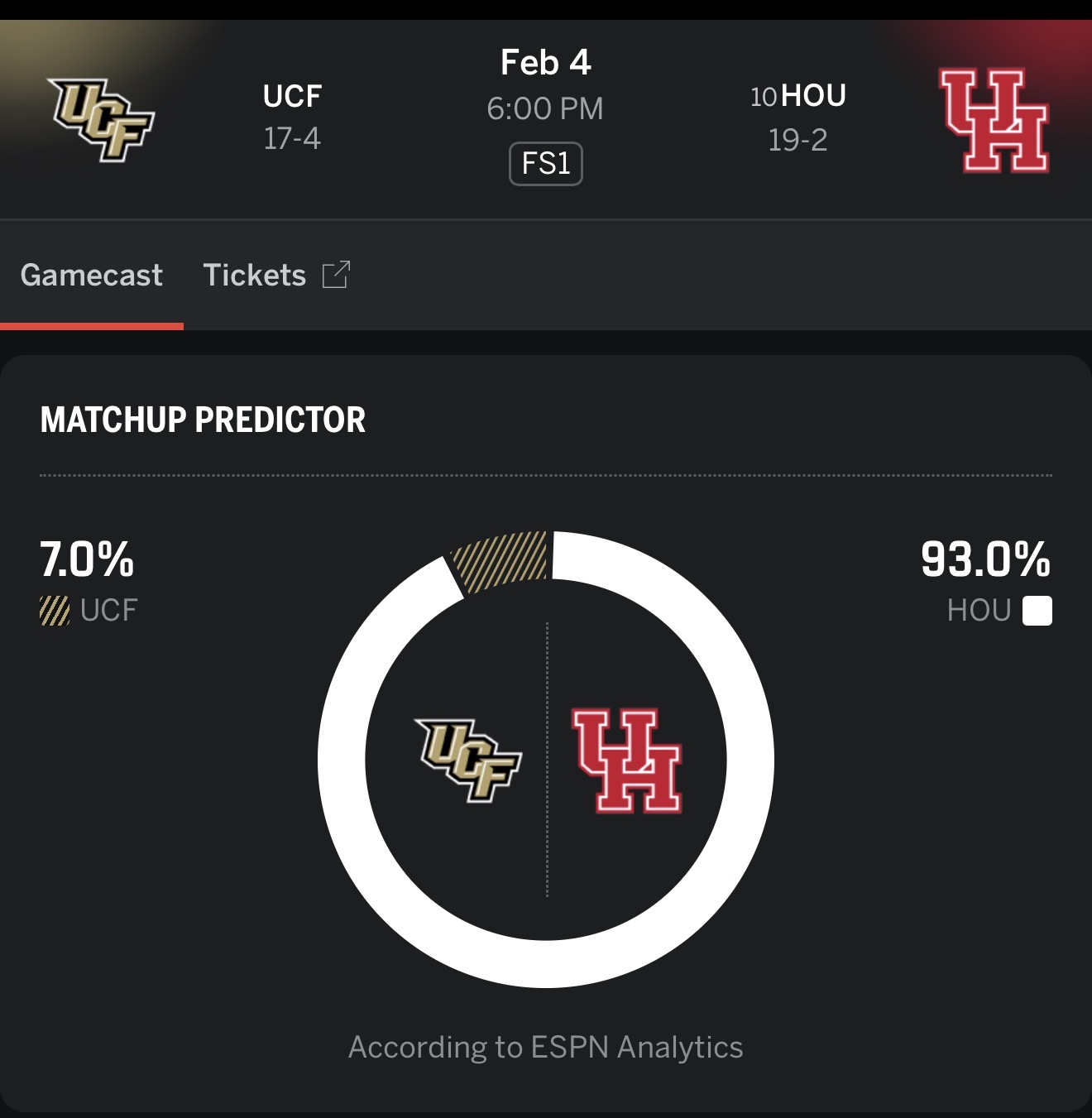Screen dimensions: 1092x1118
Task: Click the According to ESPN Analytics caption
Action: 545,1047
